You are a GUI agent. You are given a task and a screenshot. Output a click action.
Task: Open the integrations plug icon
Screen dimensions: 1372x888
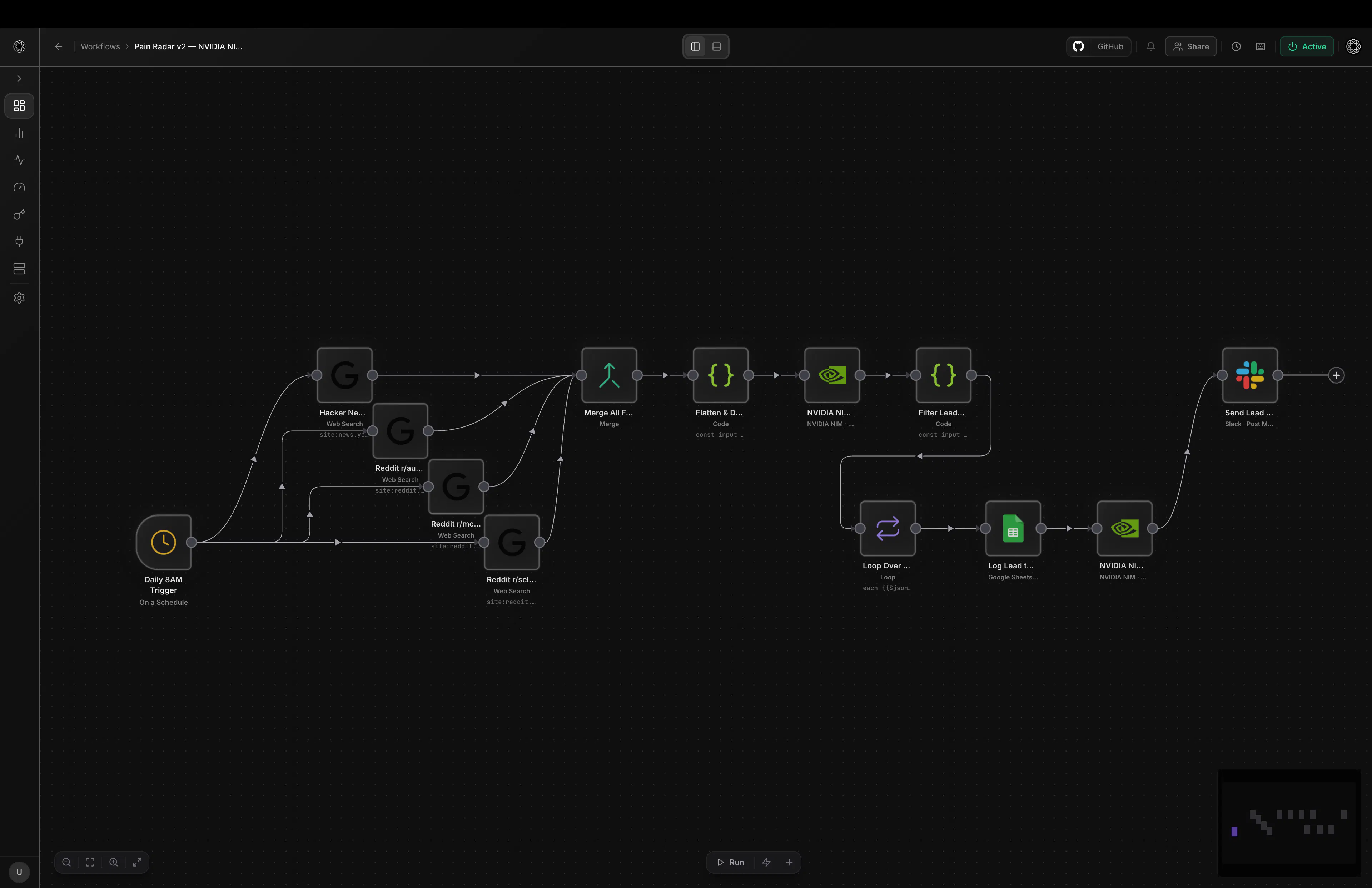click(19, 241)
